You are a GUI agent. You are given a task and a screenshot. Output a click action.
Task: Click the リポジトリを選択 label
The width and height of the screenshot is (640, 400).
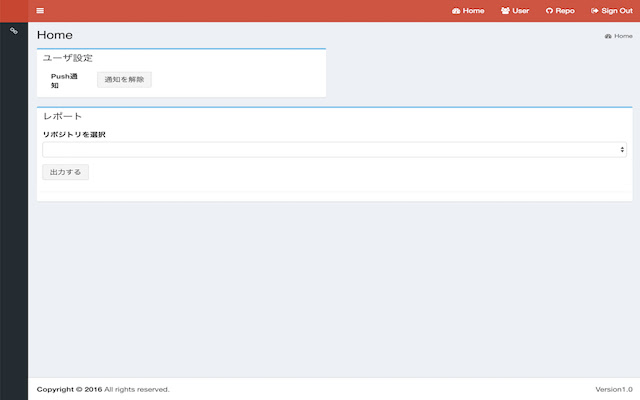pyautogui.click(x=74, y=134)
